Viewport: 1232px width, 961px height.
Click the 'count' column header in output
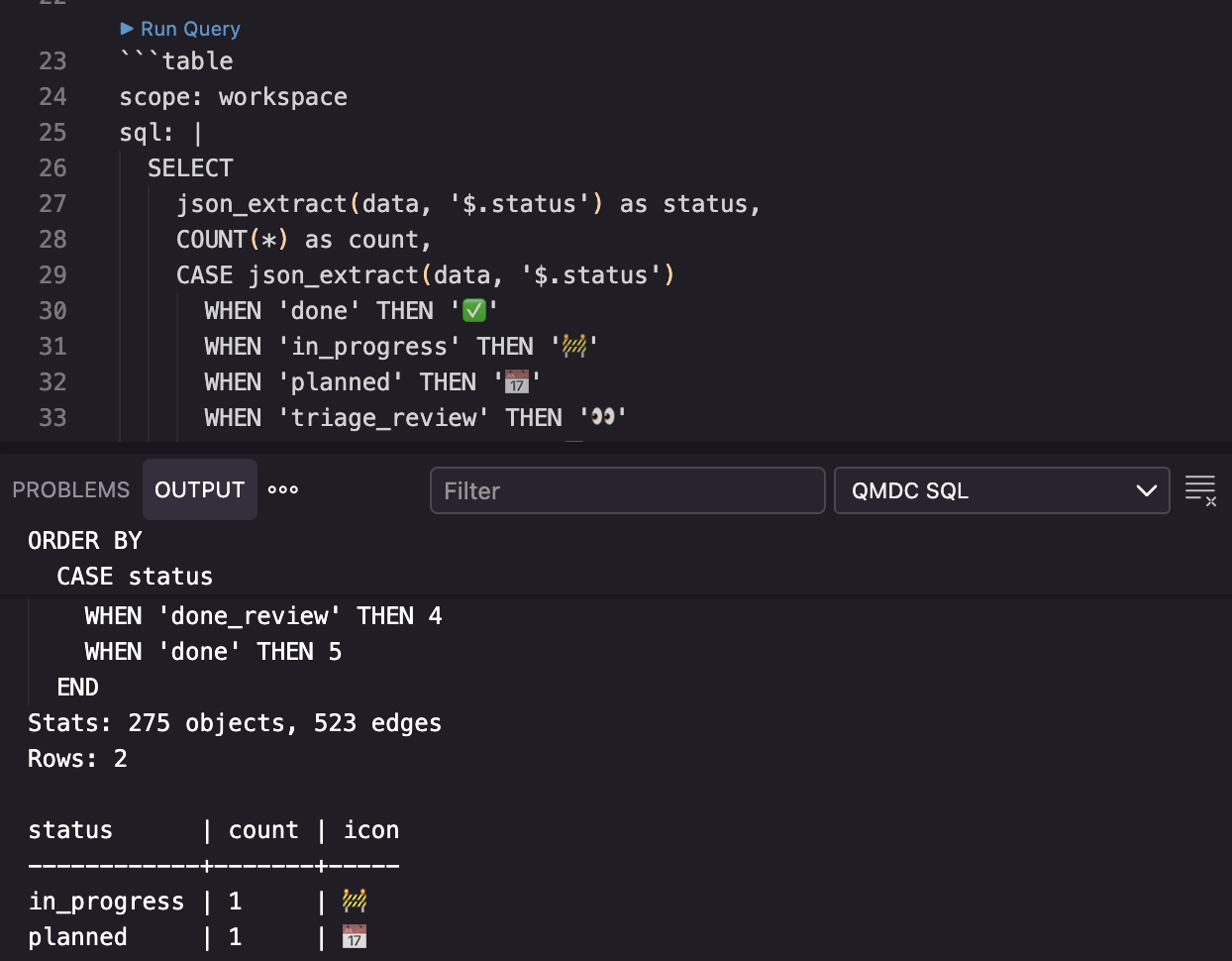(263, 830)
